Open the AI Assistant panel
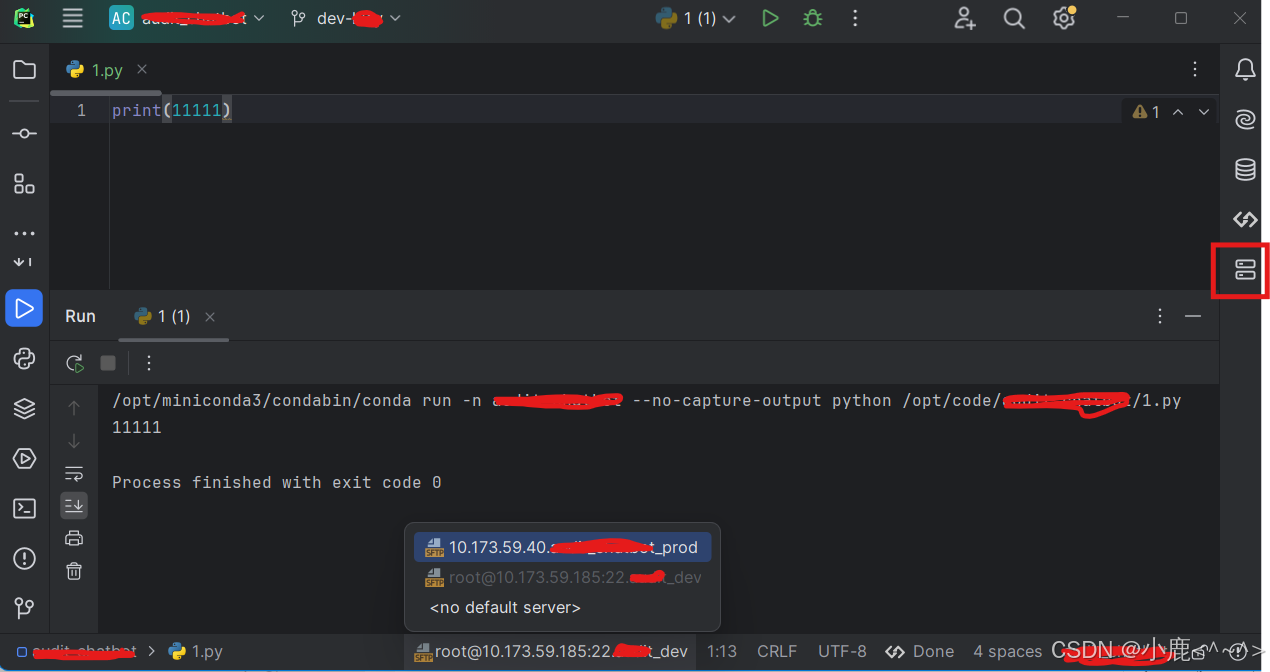The height and width of the screenshot is (672, 1270). click(x=1243, y=119)
